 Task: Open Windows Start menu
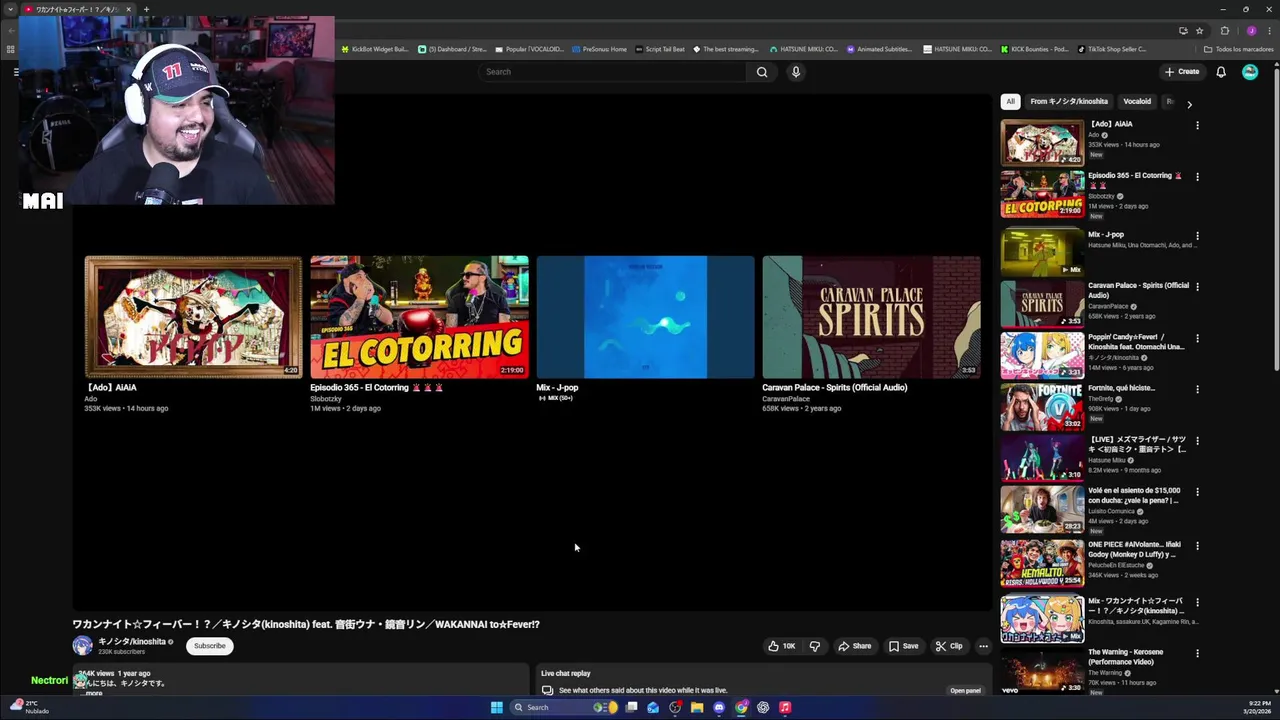pyautogui.click(x=496, y=707)
